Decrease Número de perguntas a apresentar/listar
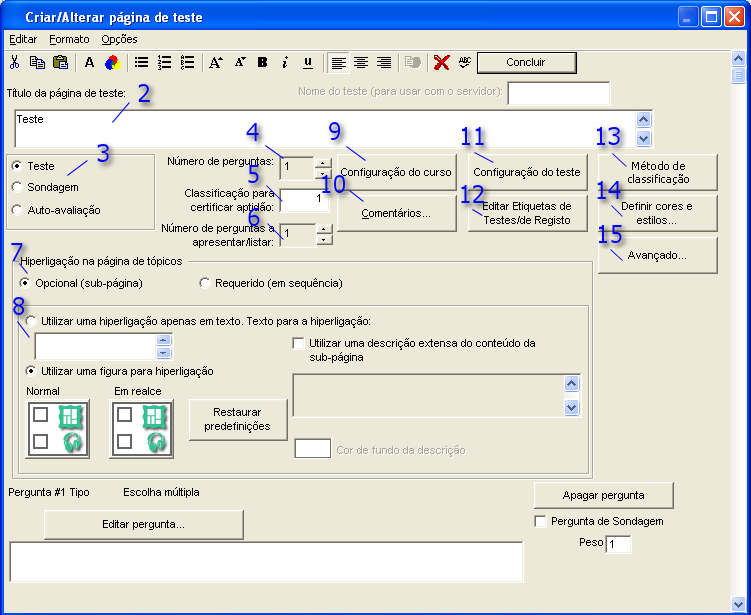Viewport: 751px width, 615px height. pos(322,239)
